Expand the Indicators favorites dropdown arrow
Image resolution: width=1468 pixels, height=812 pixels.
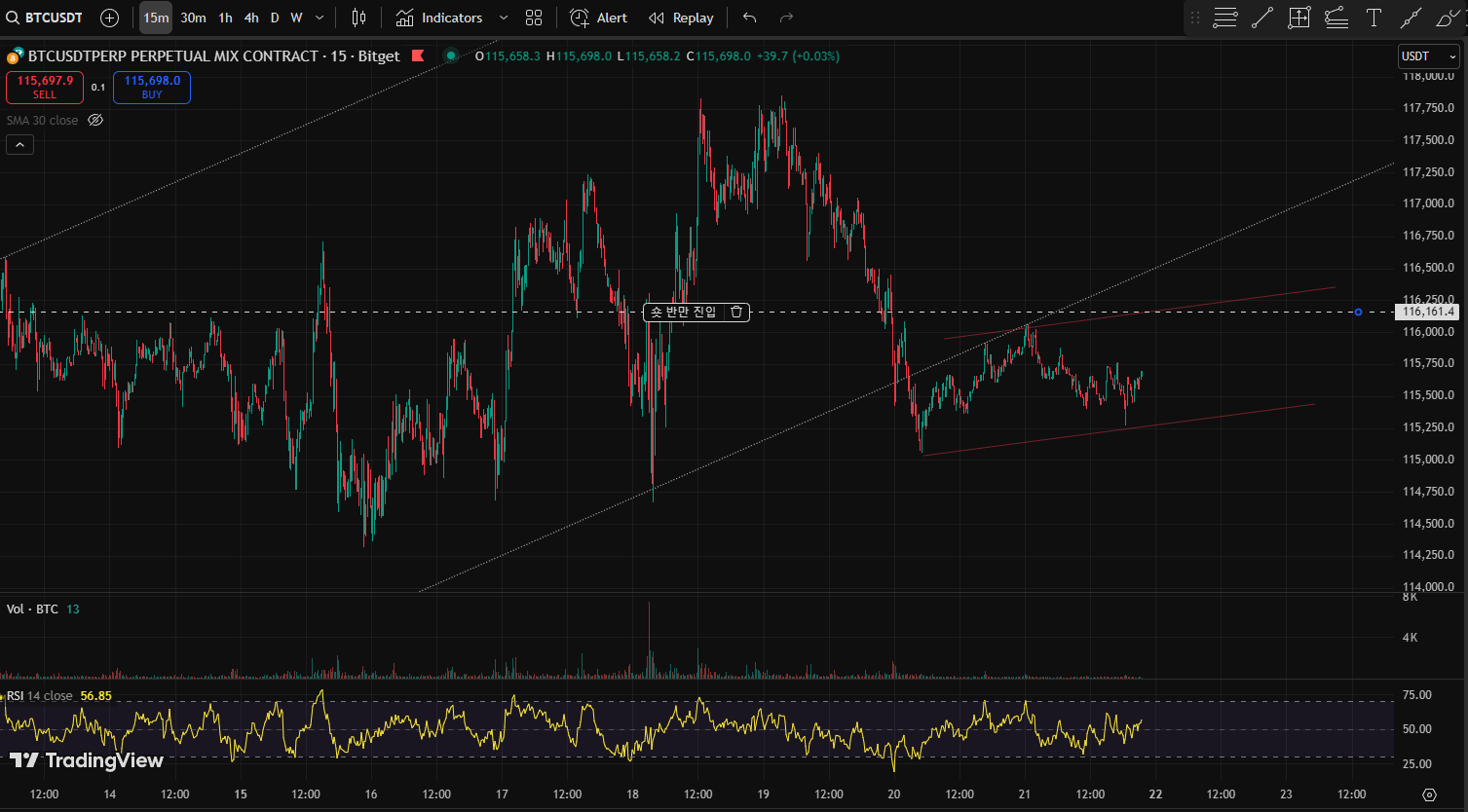tap(503, 18)
